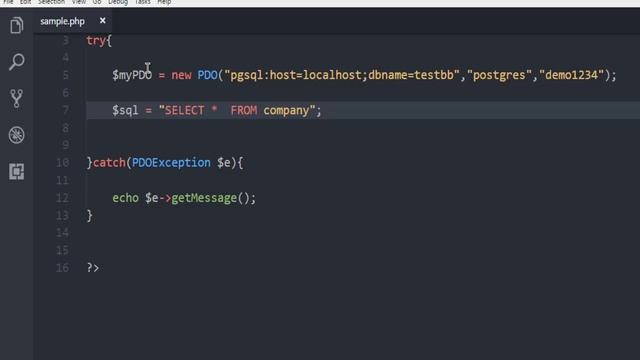Open the Selection menu
The width and height of the screenshot is (640, 360).
[51, 2]
